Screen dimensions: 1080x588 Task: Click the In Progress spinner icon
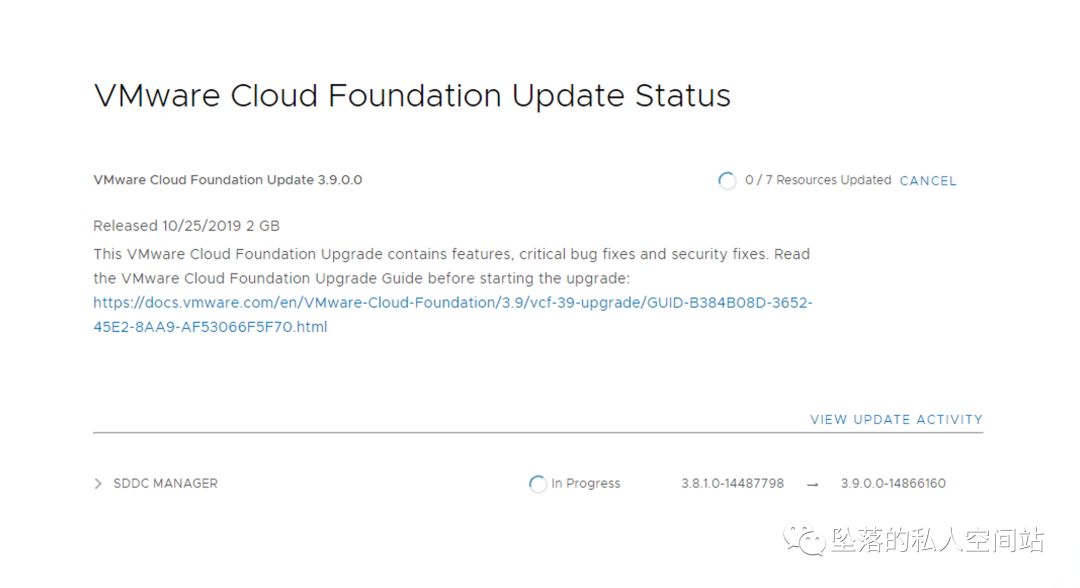point(538,484)
